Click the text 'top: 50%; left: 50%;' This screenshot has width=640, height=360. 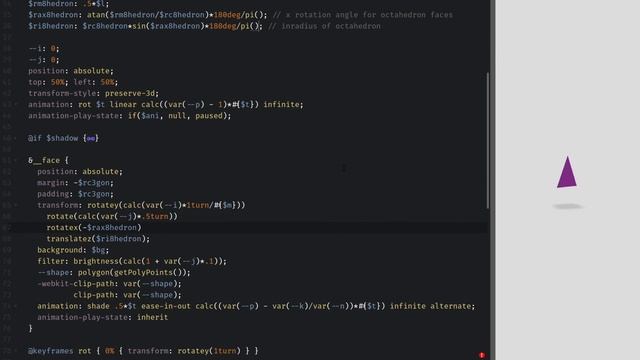click(x=73, y=82)
